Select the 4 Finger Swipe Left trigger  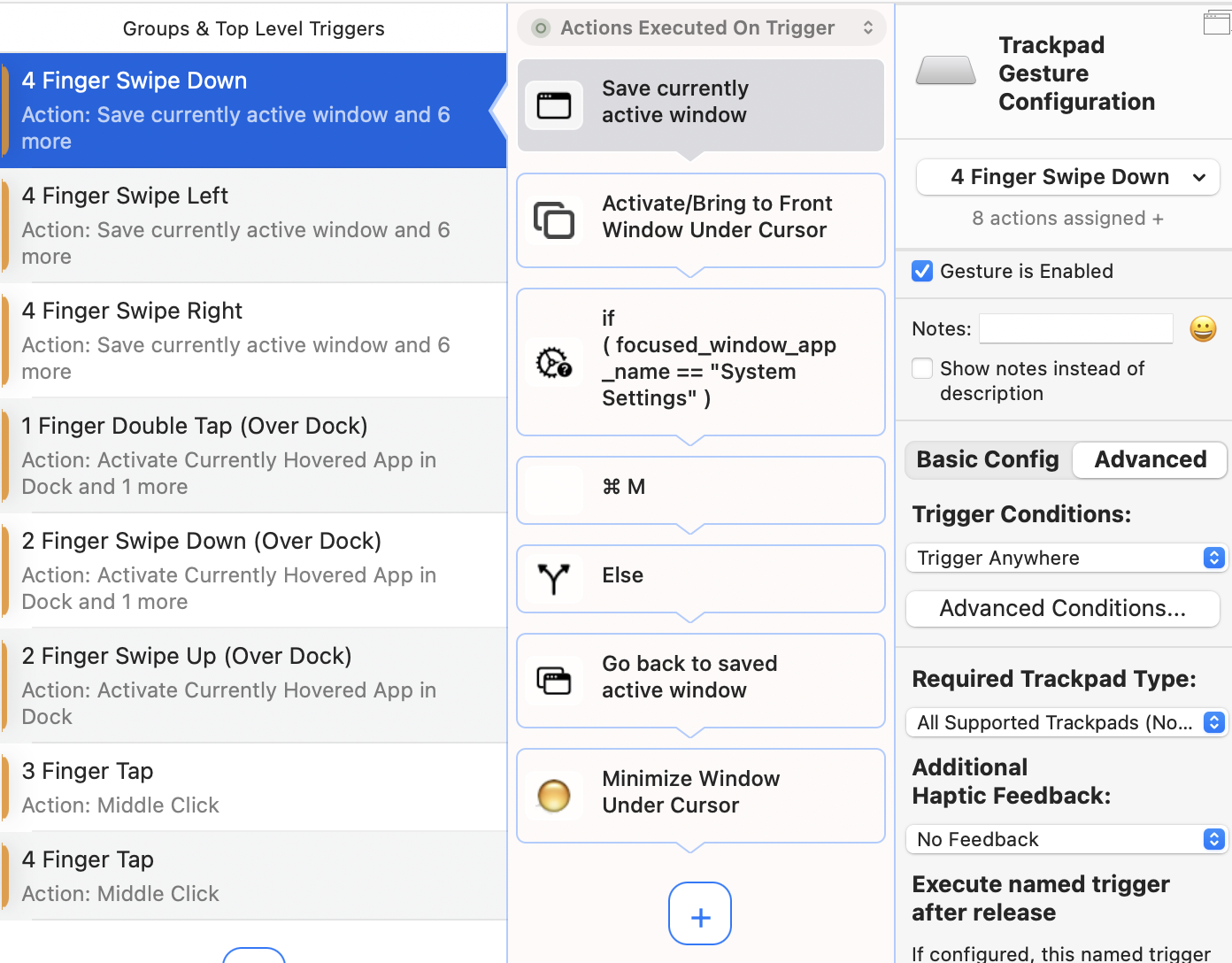(x=253, y=226)
